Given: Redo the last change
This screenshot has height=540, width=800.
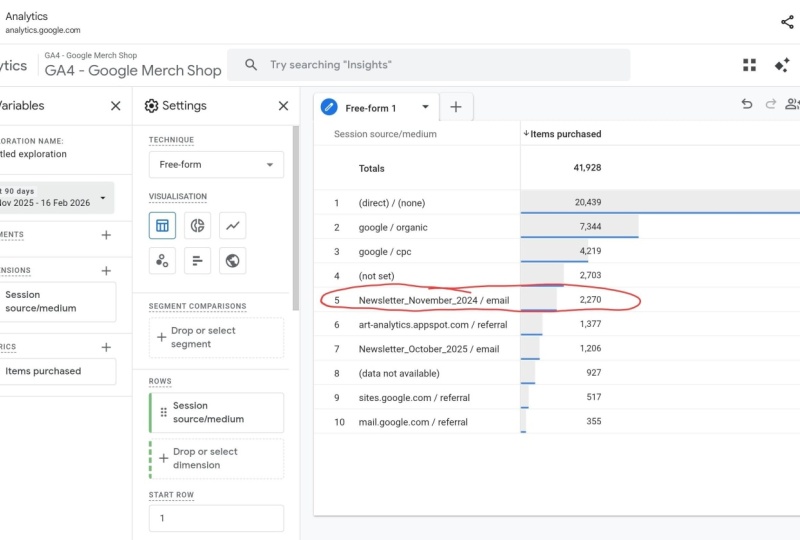Looking at the screenshot, I should [x=770, y=104].
